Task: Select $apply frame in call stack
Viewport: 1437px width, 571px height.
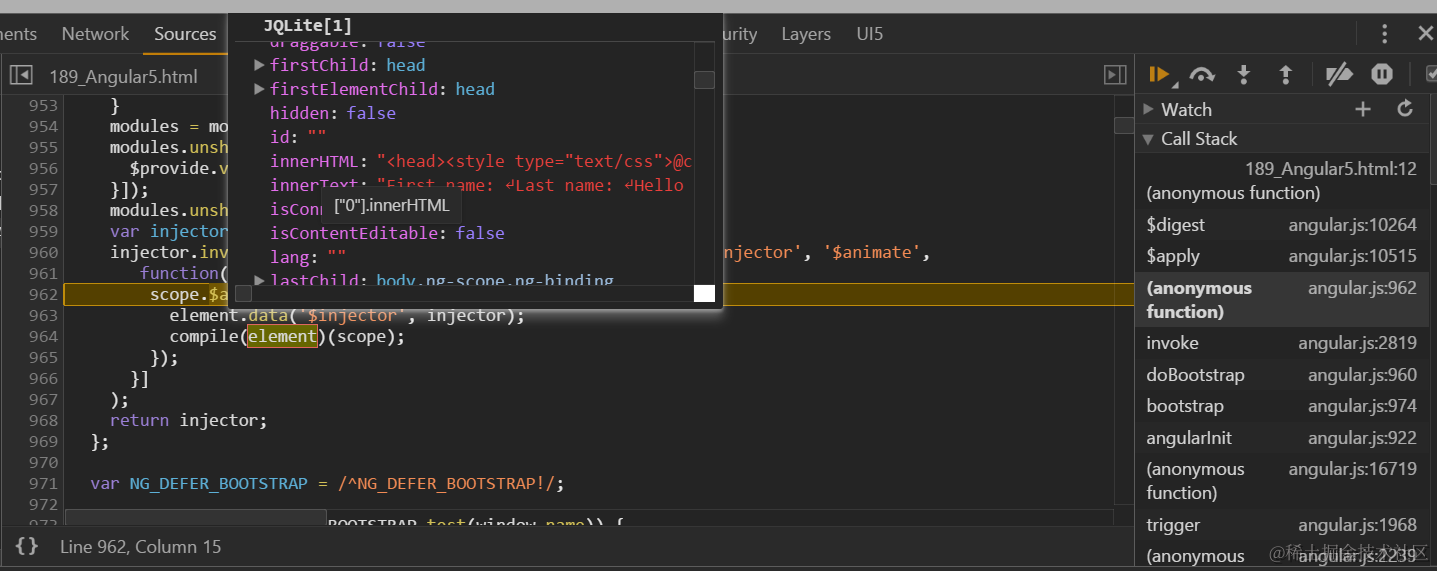Action: click(1282, 256)
